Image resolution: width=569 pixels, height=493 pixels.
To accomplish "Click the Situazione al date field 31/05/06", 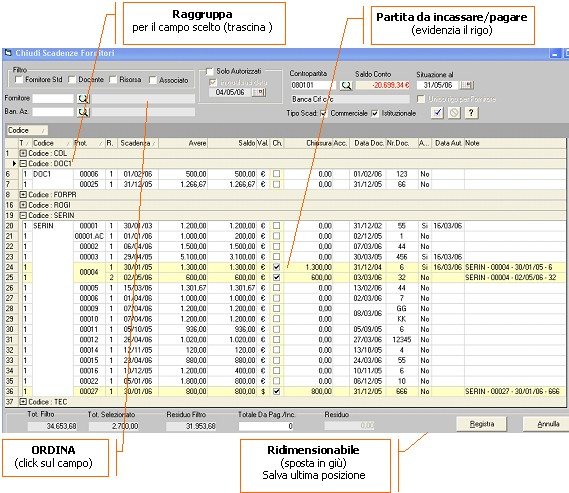I will (437, 85).
